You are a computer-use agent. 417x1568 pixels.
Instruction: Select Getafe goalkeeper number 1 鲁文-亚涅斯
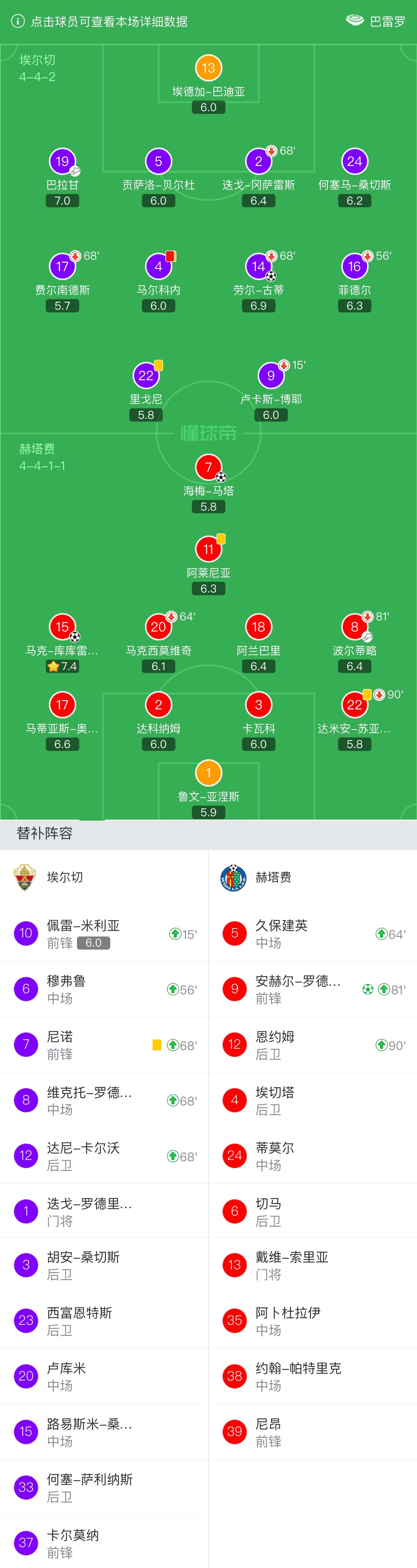[x=208, y=773]
